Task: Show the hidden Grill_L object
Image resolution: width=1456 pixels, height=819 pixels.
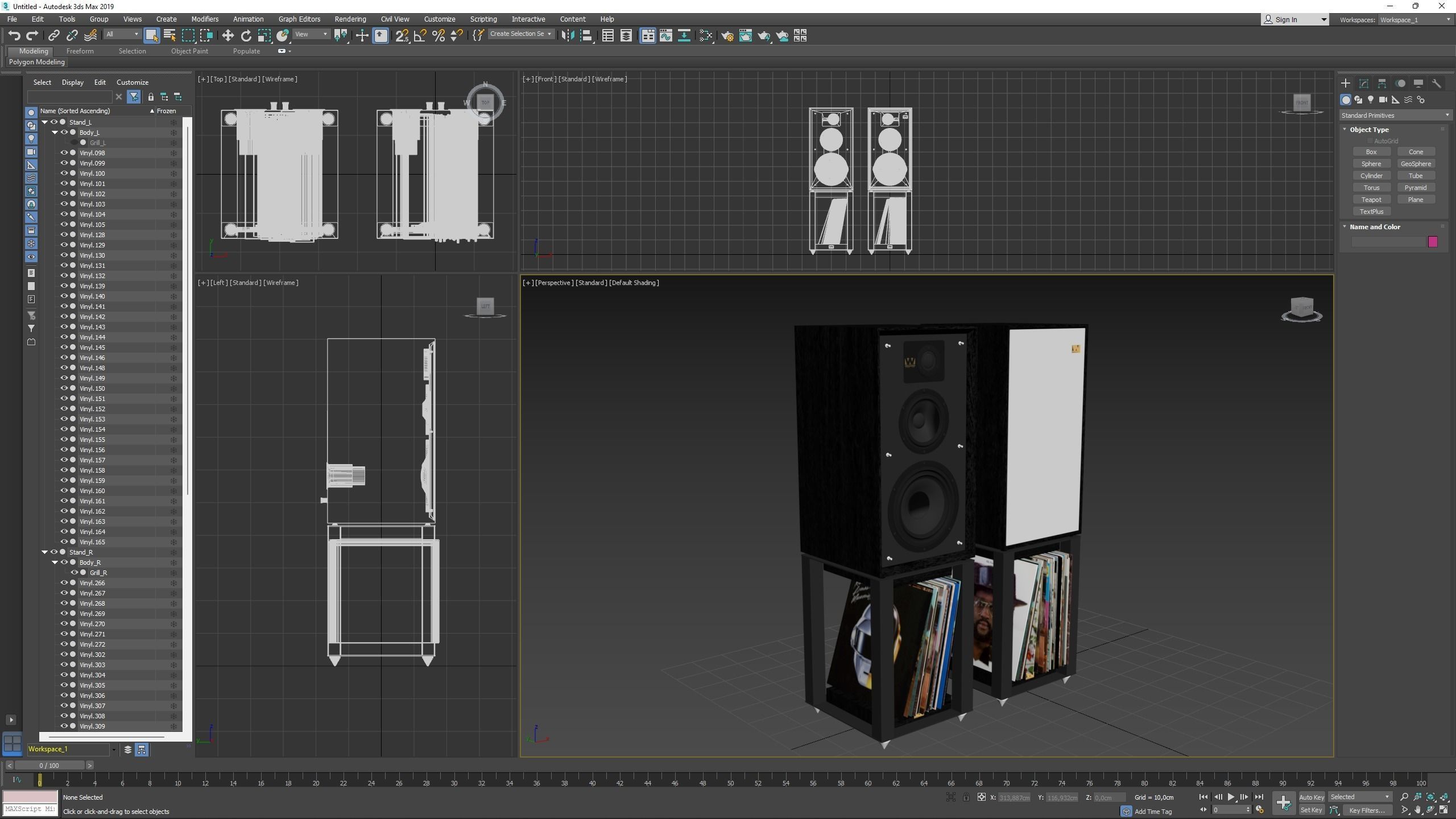Action: click(75, 143)
